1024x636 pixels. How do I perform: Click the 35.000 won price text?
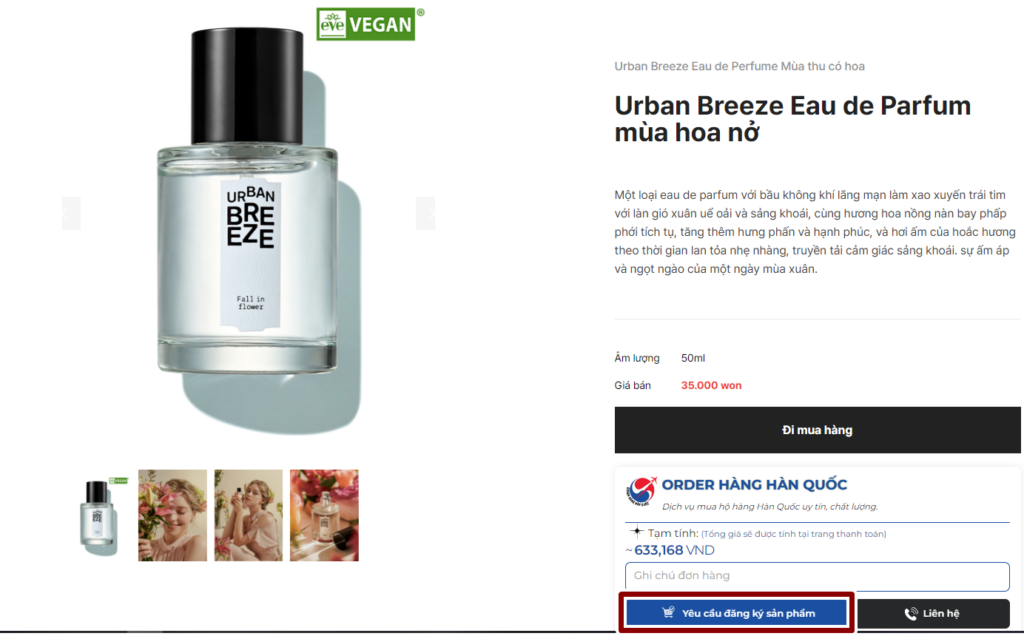tap(711, 385)
